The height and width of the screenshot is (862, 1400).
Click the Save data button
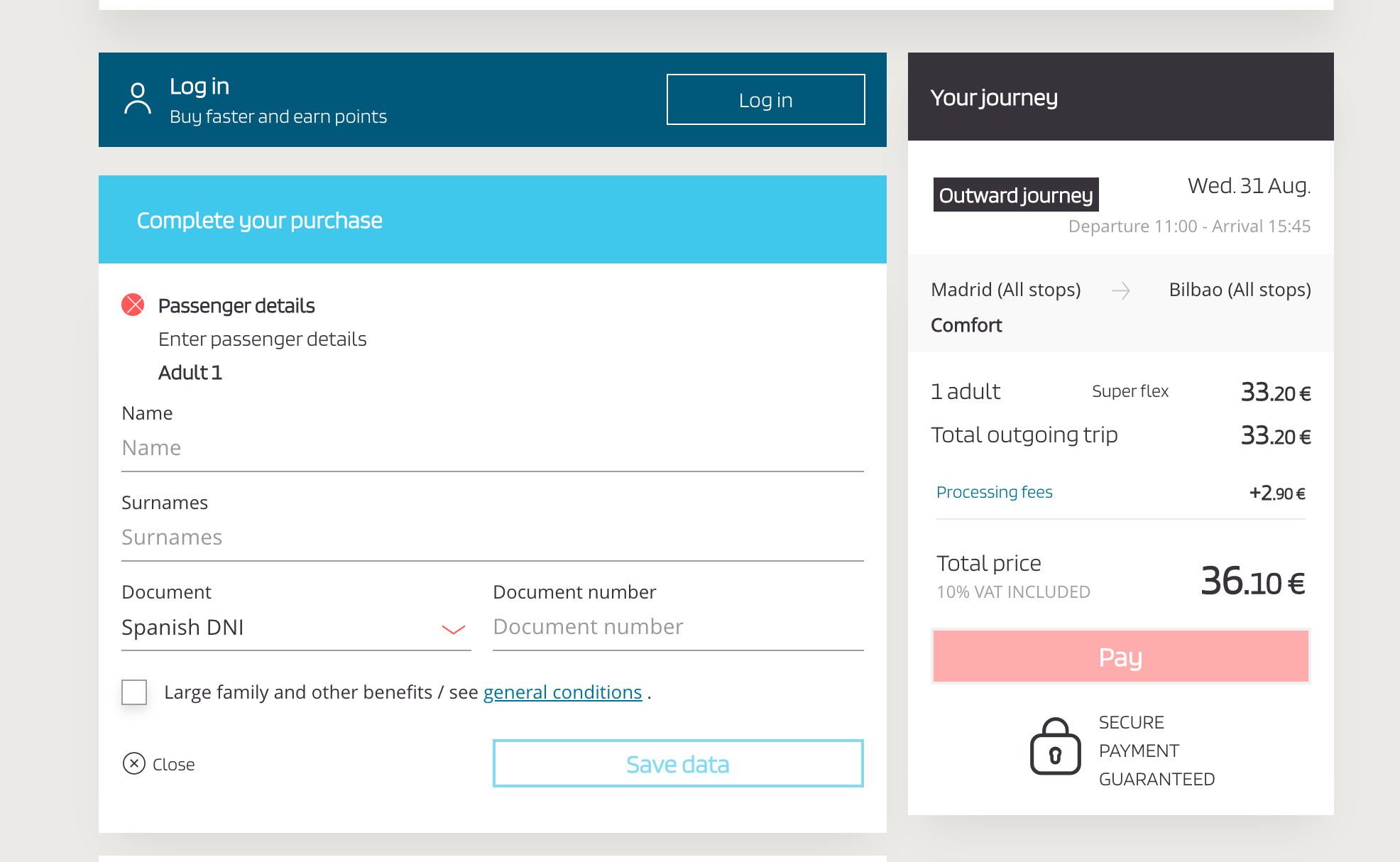click(678, 763)
